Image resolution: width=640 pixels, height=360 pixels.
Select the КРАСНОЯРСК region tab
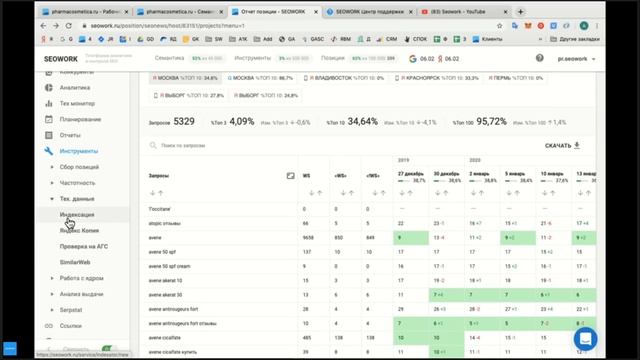tap(436, 78)
